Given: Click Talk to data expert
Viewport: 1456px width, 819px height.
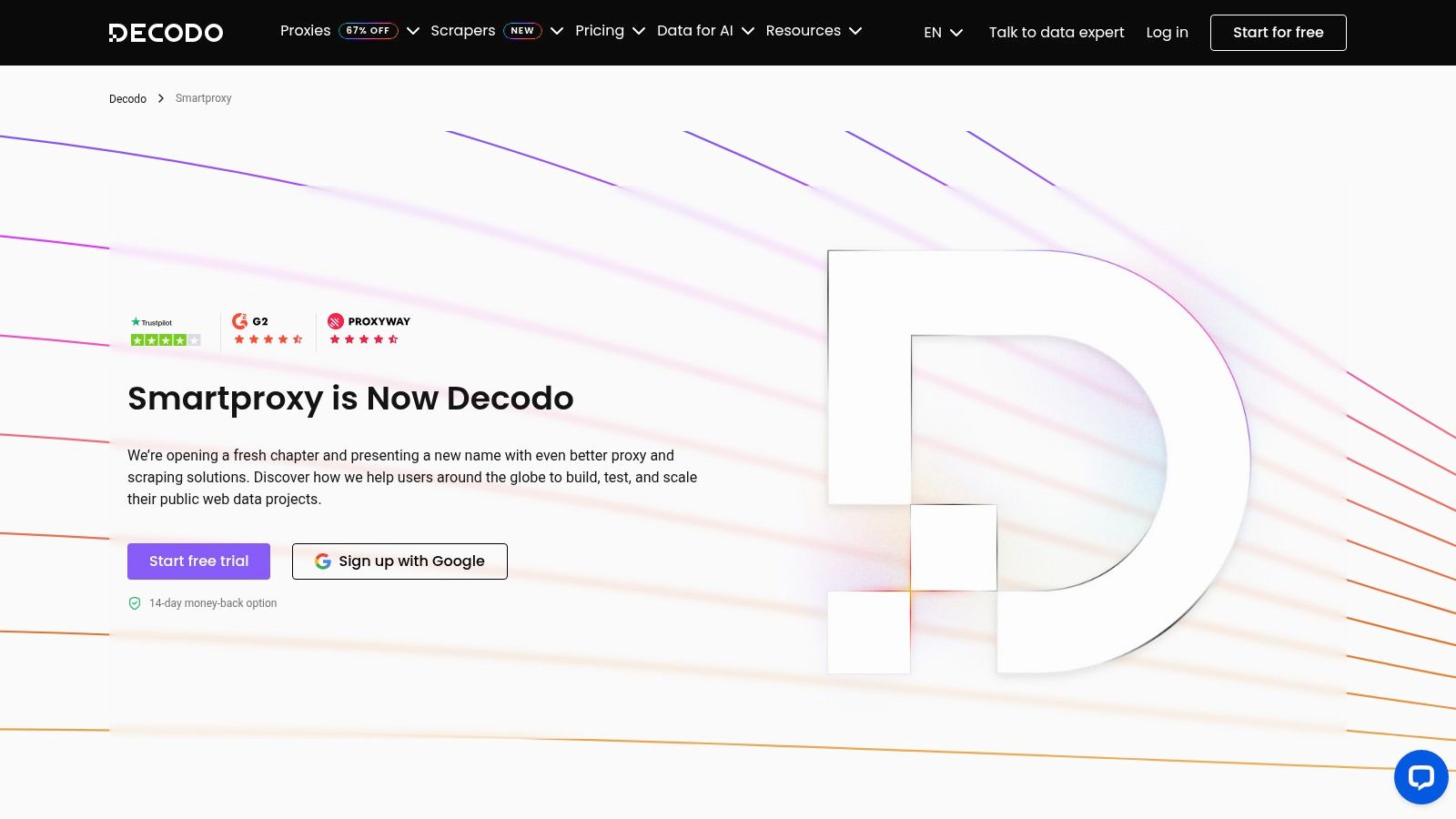Looking at the screenshot, I should (1057, 32).
